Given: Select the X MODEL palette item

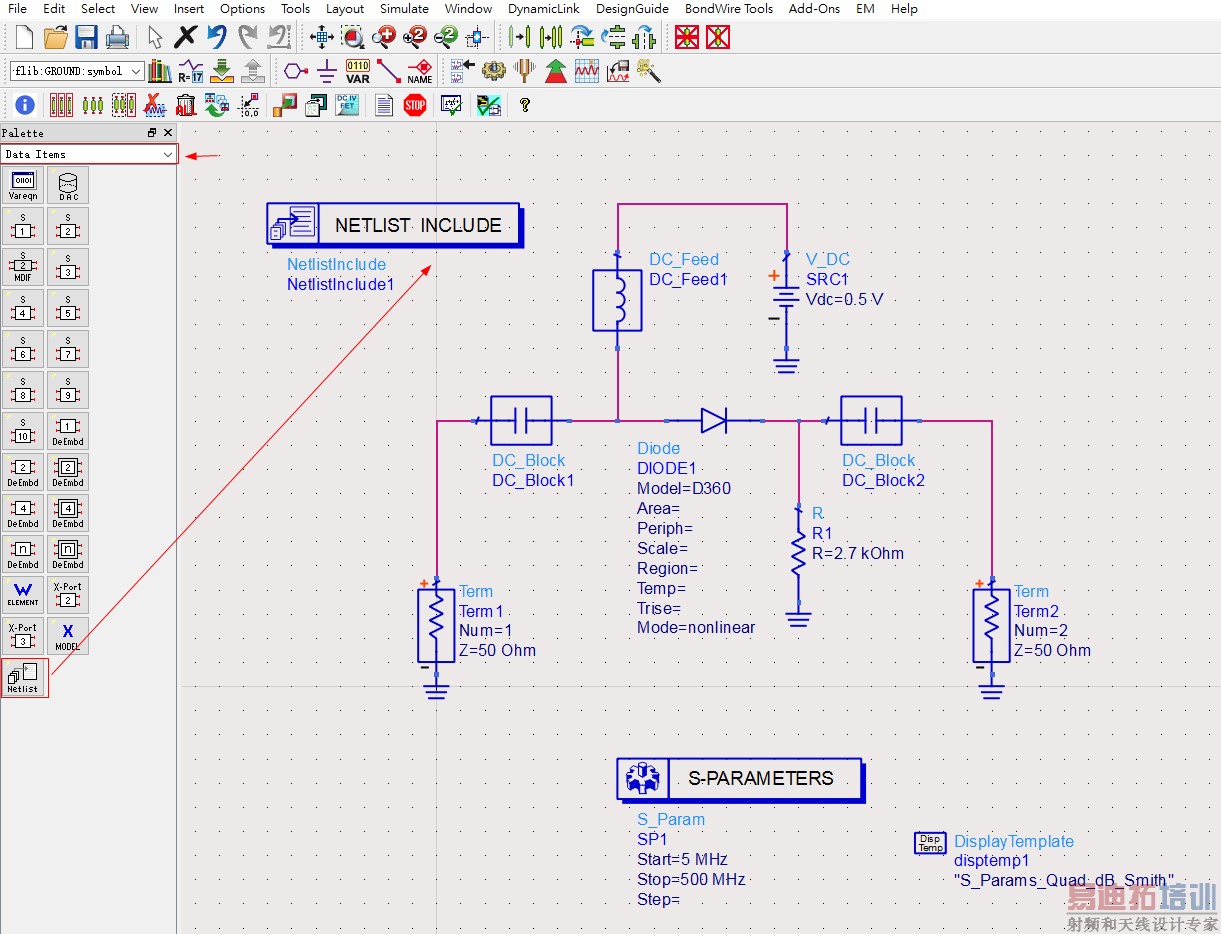Looking at the screenshot, I should [x=68, y=636].
